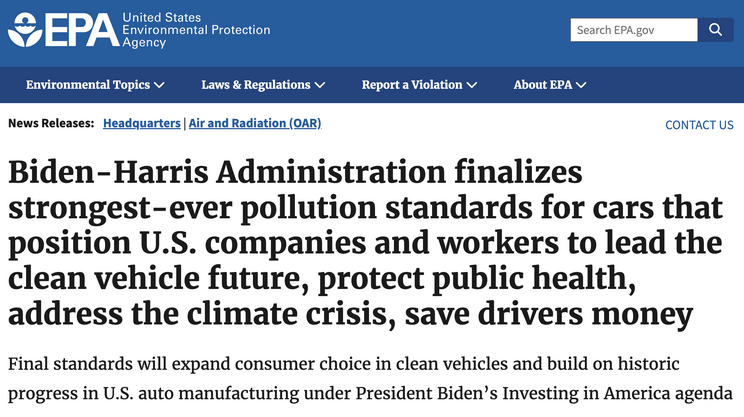
Task: Follow the Headquarters news release link
Action: (141, 123)
